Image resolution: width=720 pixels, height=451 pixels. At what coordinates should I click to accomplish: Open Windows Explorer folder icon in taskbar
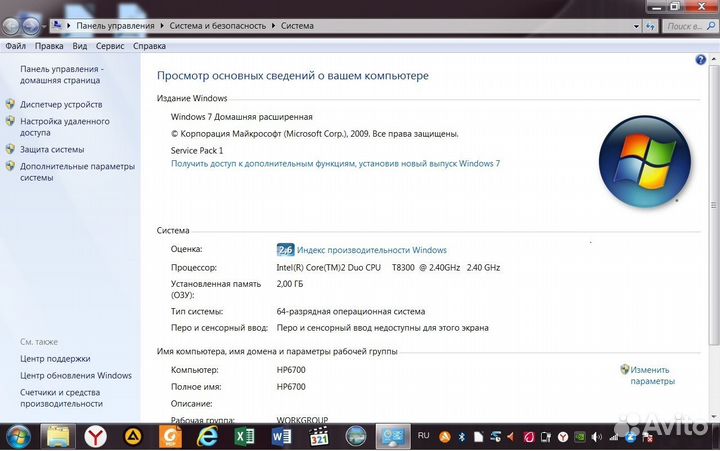[x=59, y=436]
